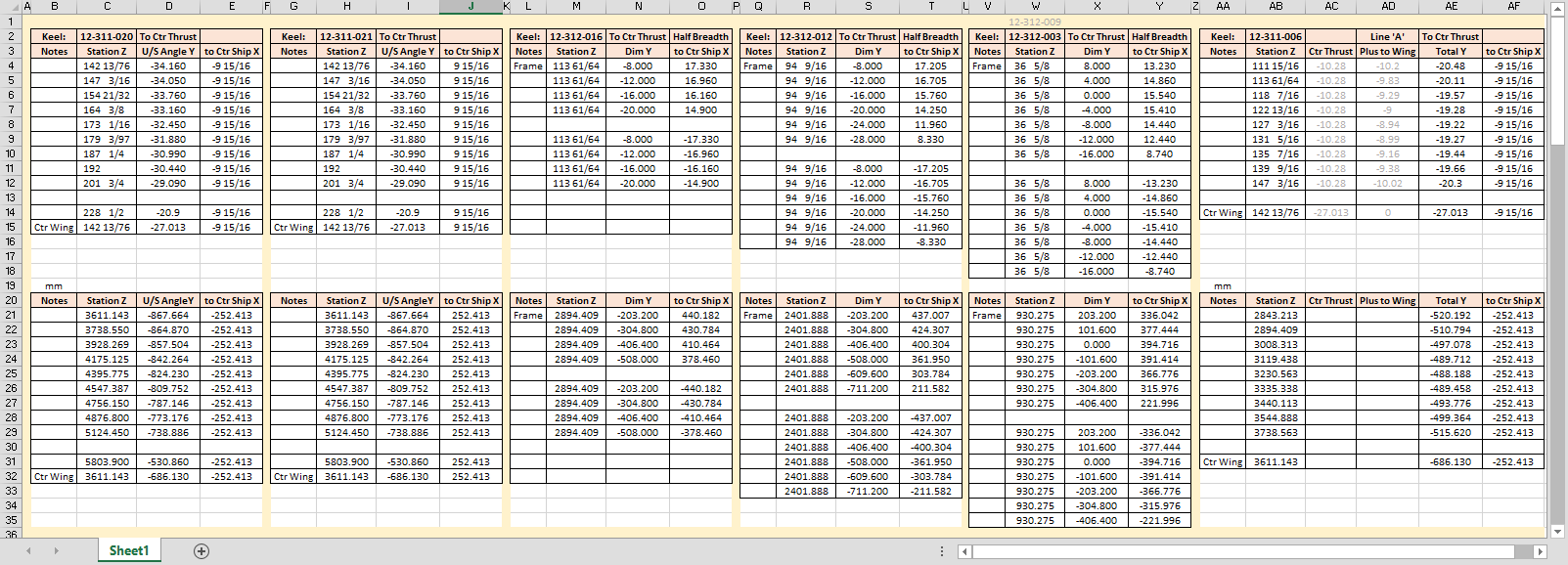Select column header M
The width and height of the screenshot is (1568, 565).
[576, 7]
